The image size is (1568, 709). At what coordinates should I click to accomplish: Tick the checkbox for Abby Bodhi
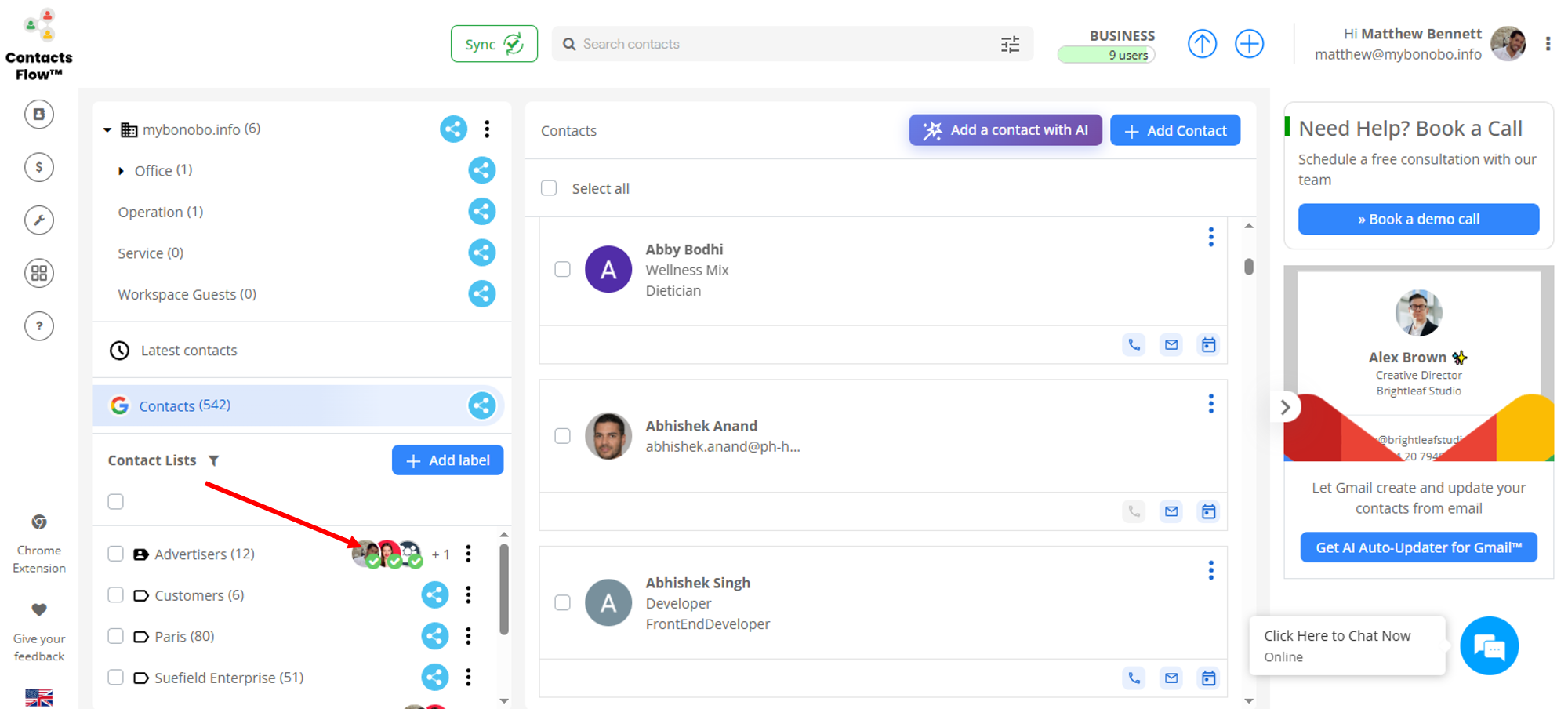pyautogui.click(x=562, y=269)
